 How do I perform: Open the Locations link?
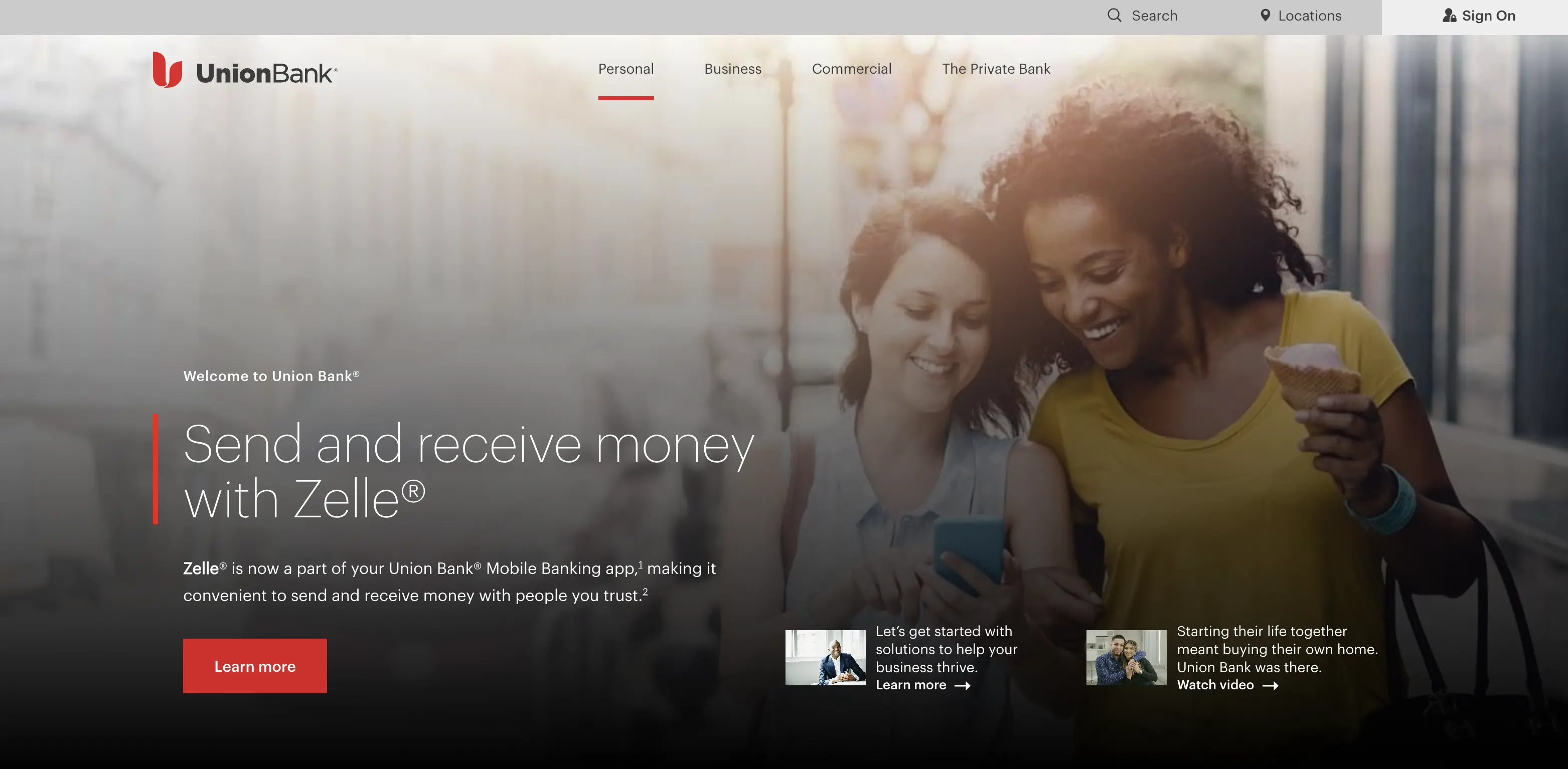(1310, 16)
